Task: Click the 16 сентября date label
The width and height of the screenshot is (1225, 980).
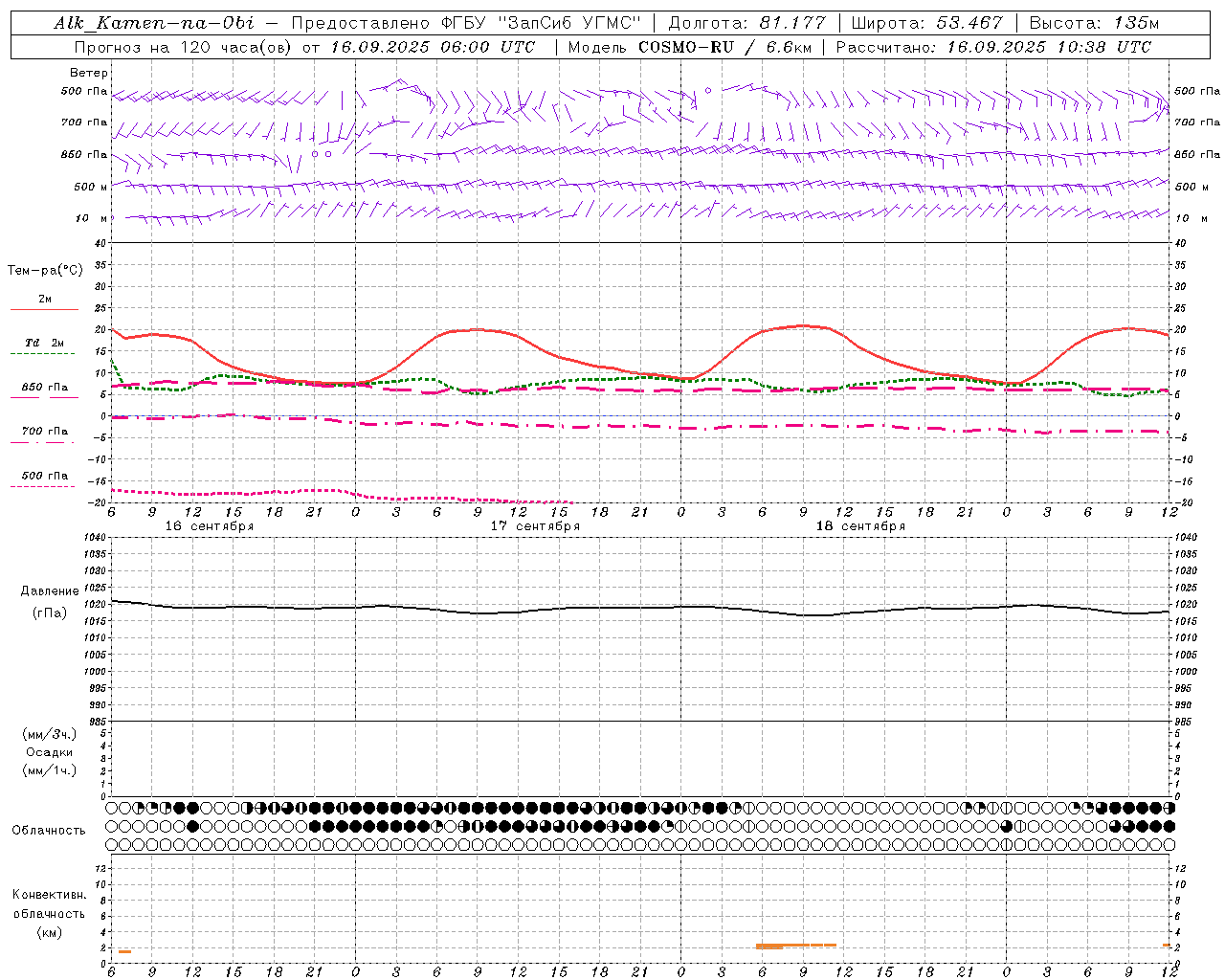Action: 210,526
